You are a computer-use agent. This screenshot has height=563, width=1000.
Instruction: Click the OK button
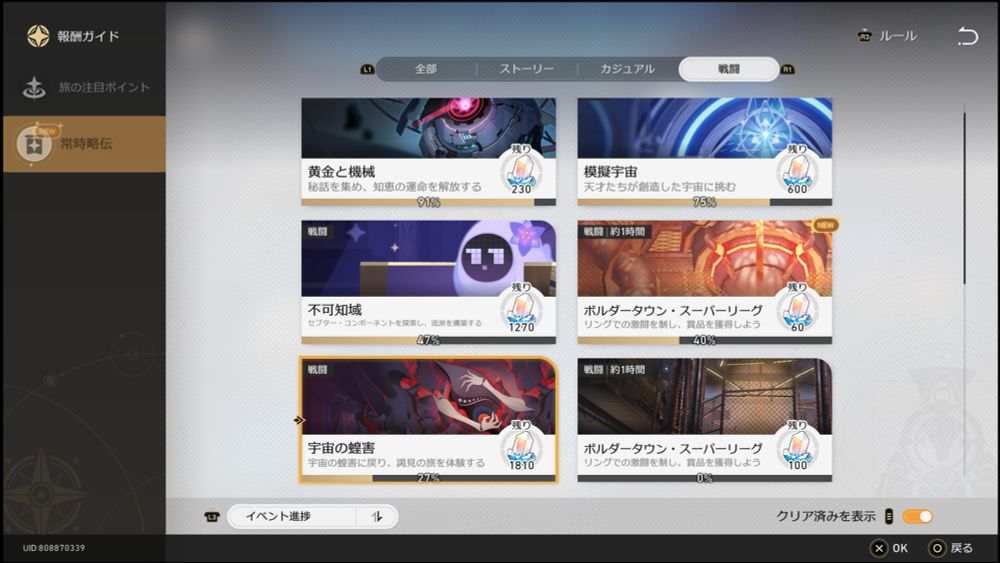point(889,548)
